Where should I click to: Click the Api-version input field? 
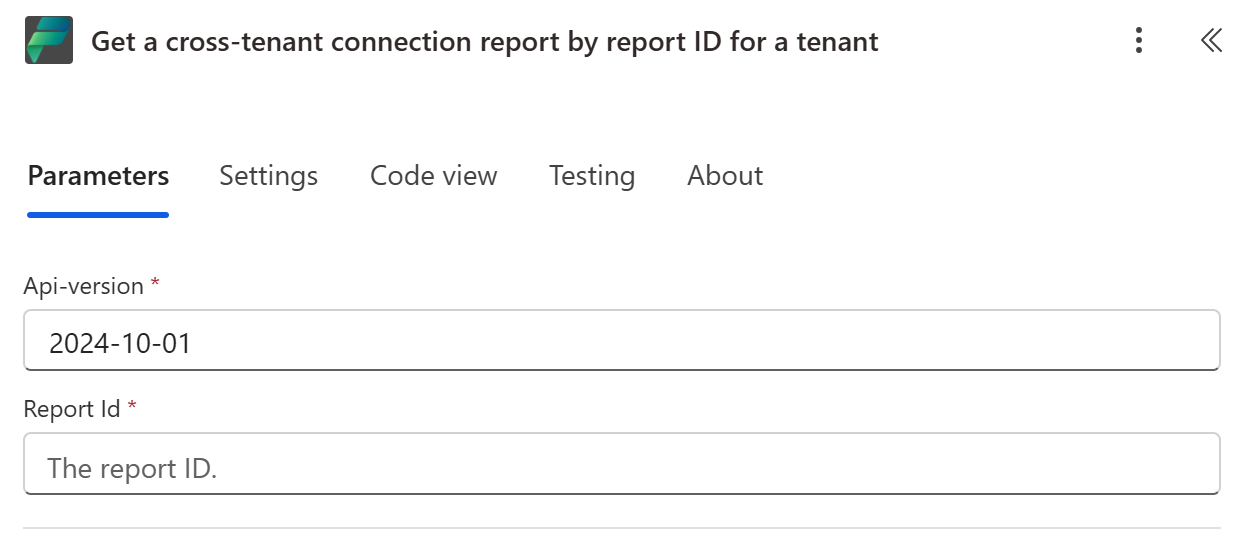pyautogui.click(x=621, y=341)
